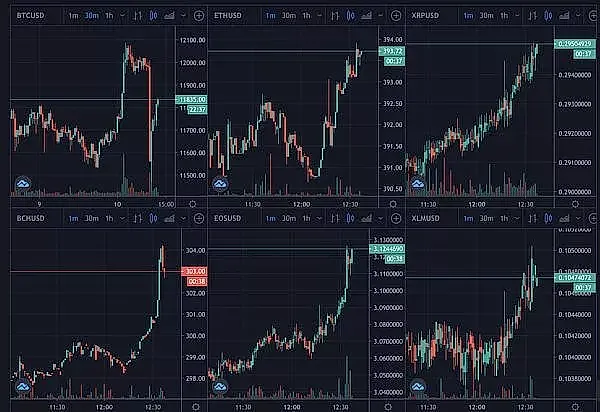Expand chart style dropdown in BTCUSD panel
Screen dimensions: 600x412
(183, 16)
